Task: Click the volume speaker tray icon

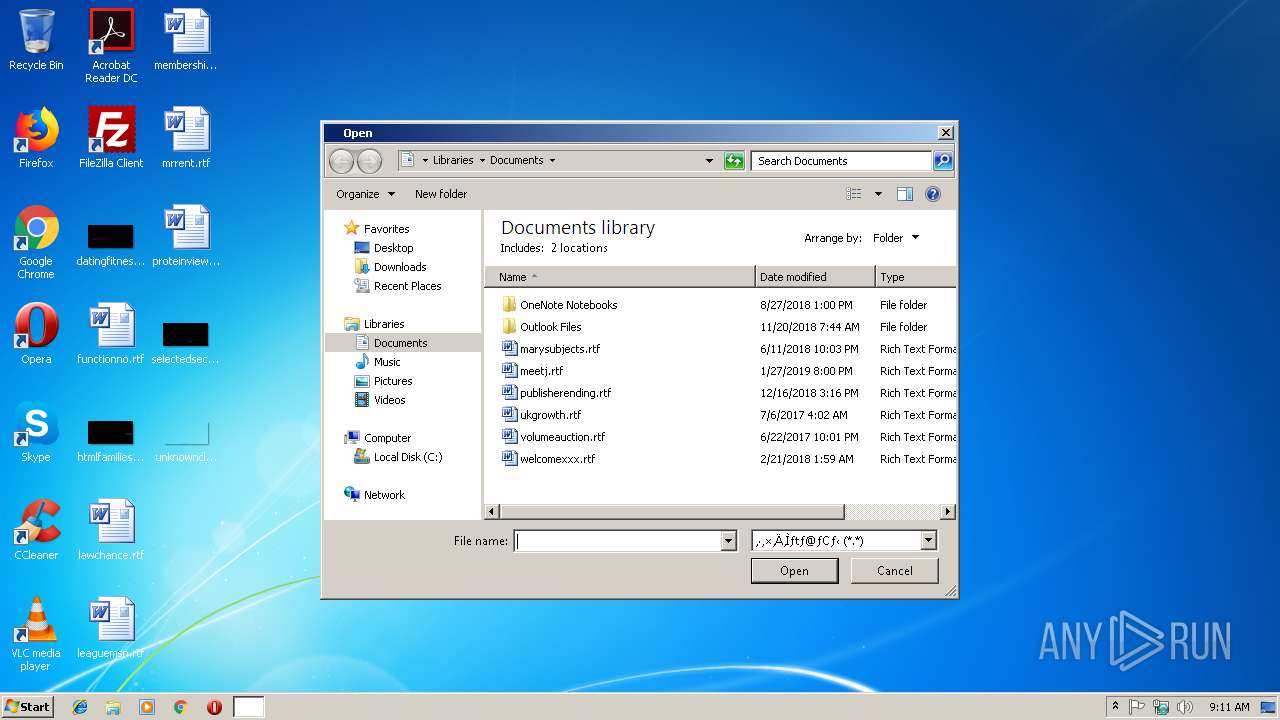Action: [1185, 707]
